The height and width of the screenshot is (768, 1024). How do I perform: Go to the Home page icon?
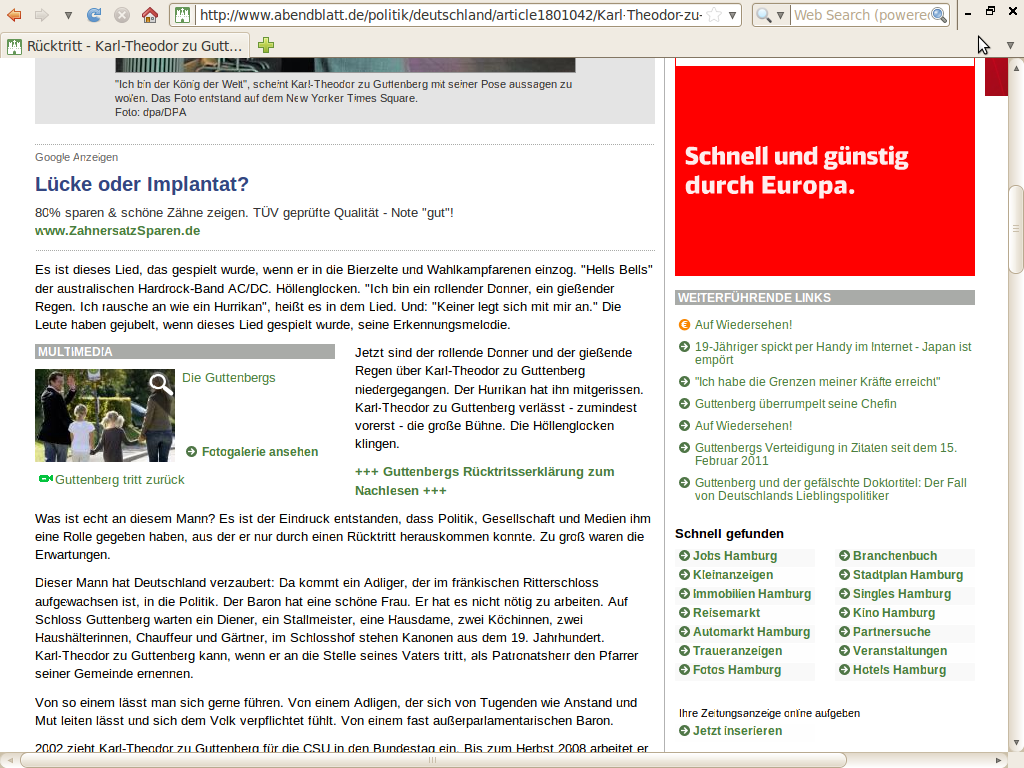150,14
